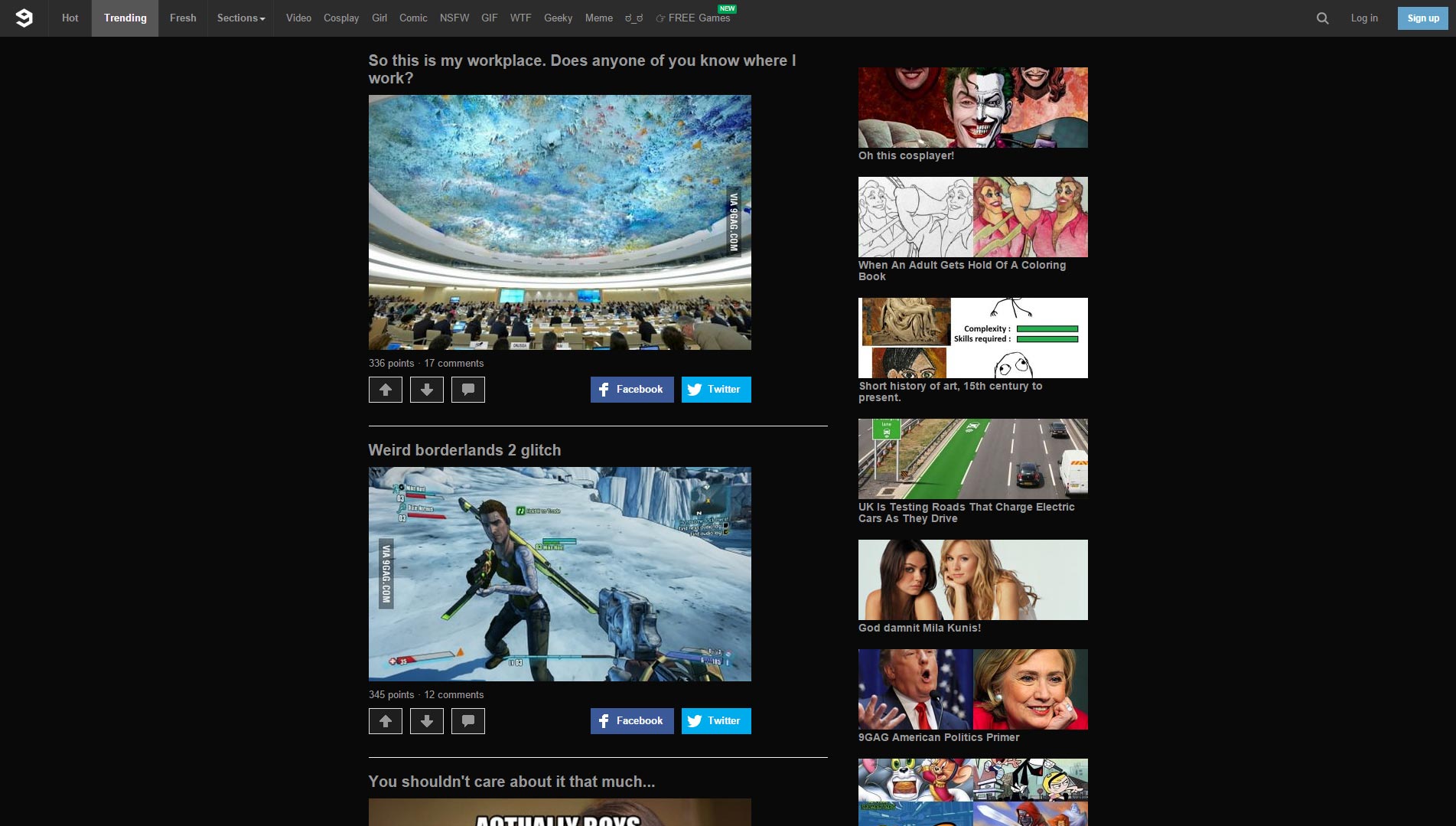1456x826 pixels.
Task: Expand the Sections dropdown
Action: (x=241, y=18)
